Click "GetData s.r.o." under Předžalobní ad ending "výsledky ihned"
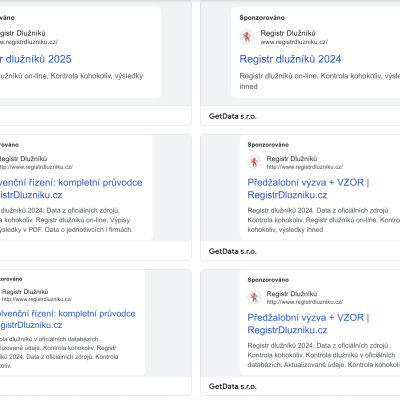Viewport: 400px width, 400px height. [233, 251]
